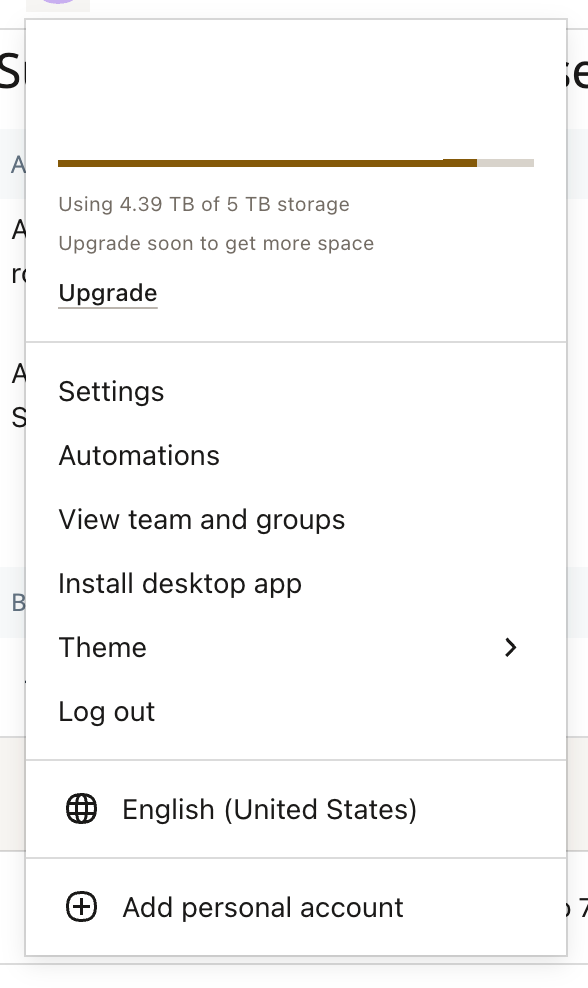
Task: Open the Theme options submenu
Action: [x=102, y=647]
